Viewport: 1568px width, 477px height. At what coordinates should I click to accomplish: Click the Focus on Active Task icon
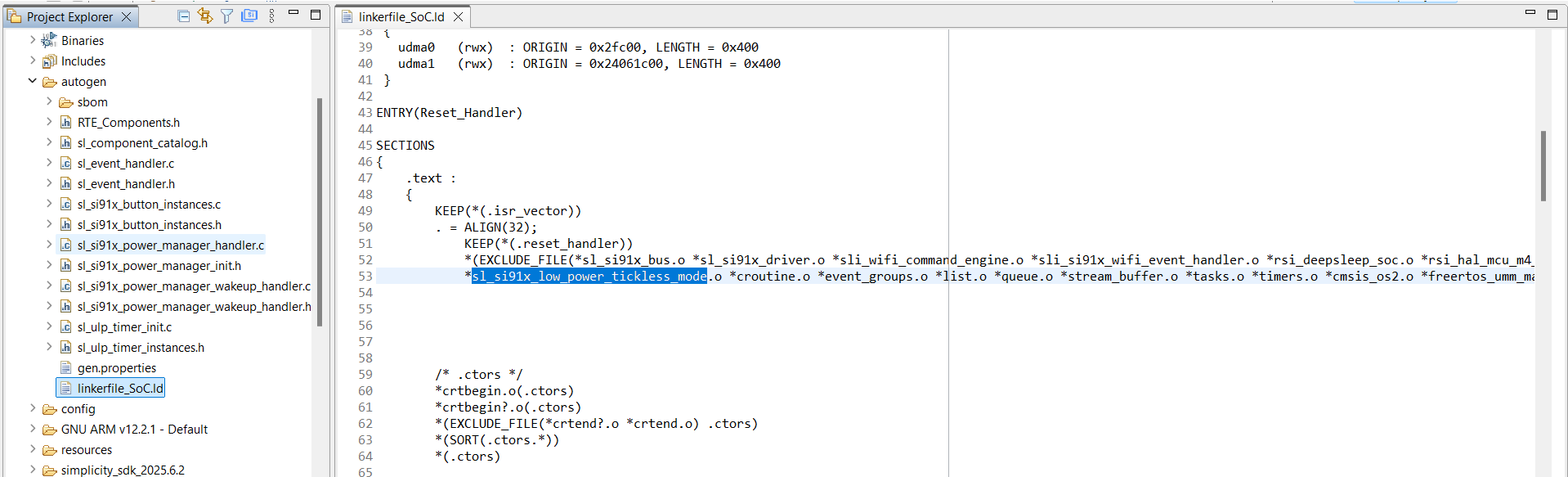click(x=249, y=16)
